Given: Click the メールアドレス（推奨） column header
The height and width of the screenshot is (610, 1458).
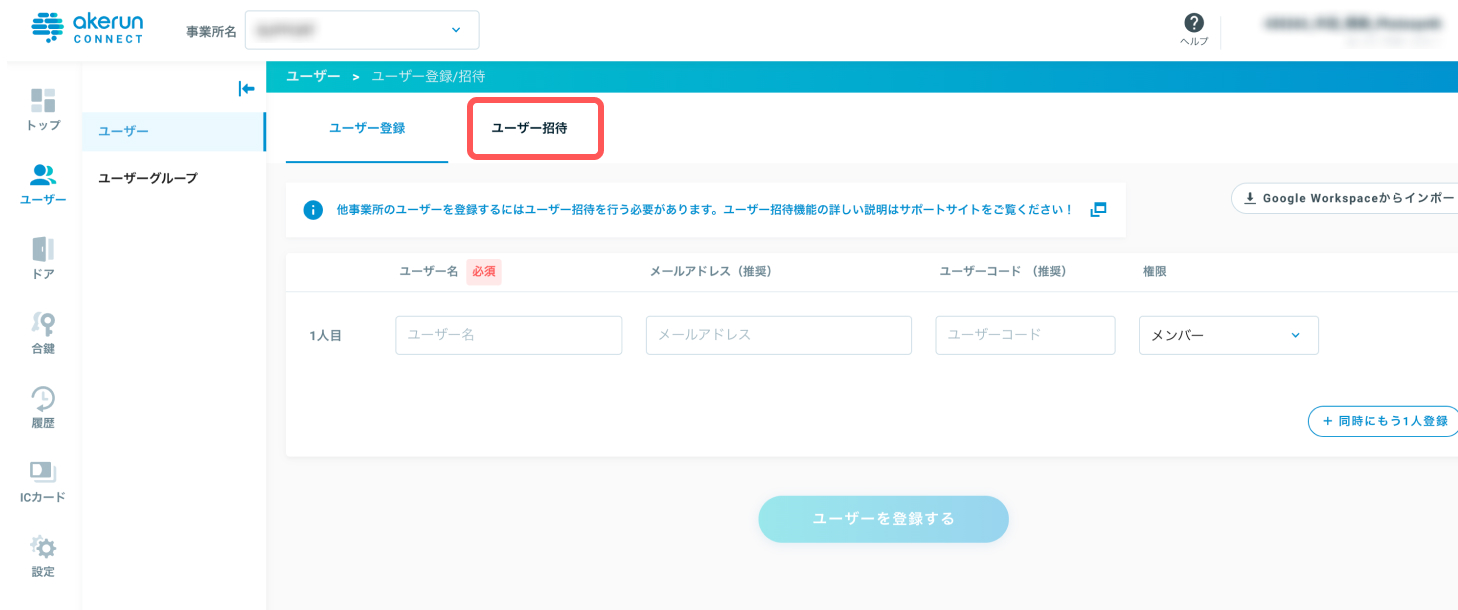Looking at the screenshot, I should 711,271.
